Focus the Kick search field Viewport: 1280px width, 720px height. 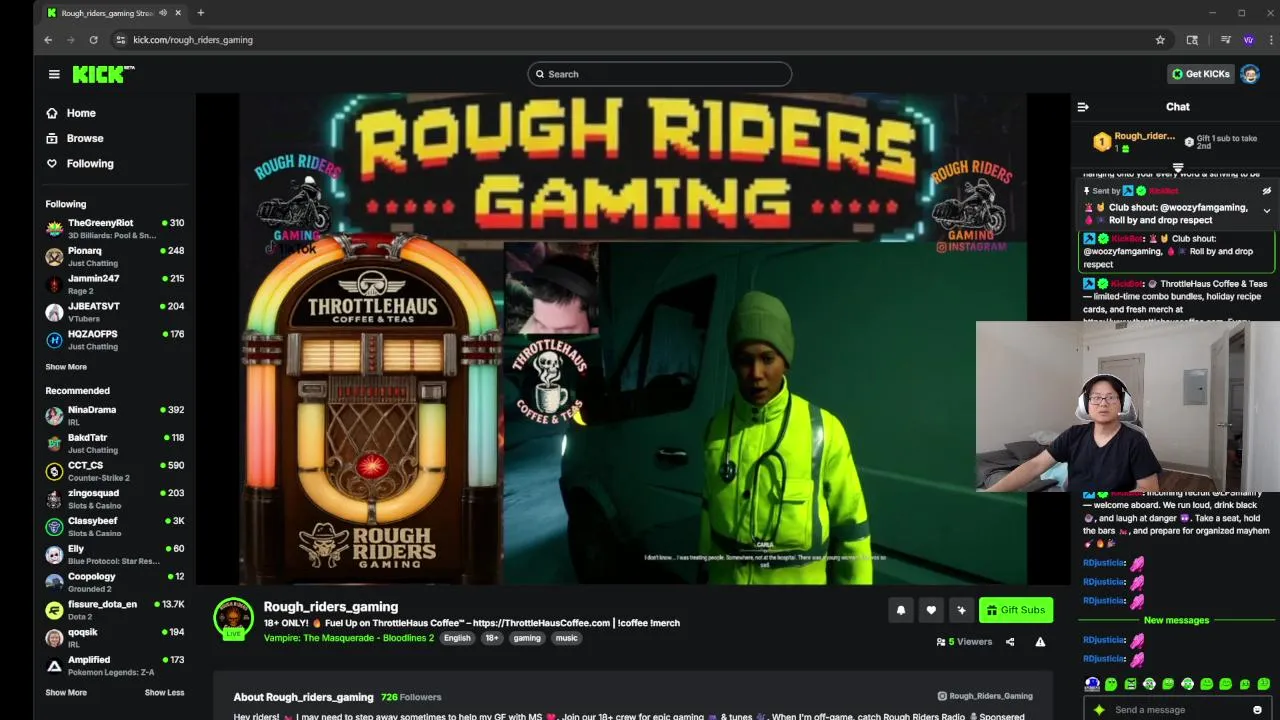(x=660, y=74)
